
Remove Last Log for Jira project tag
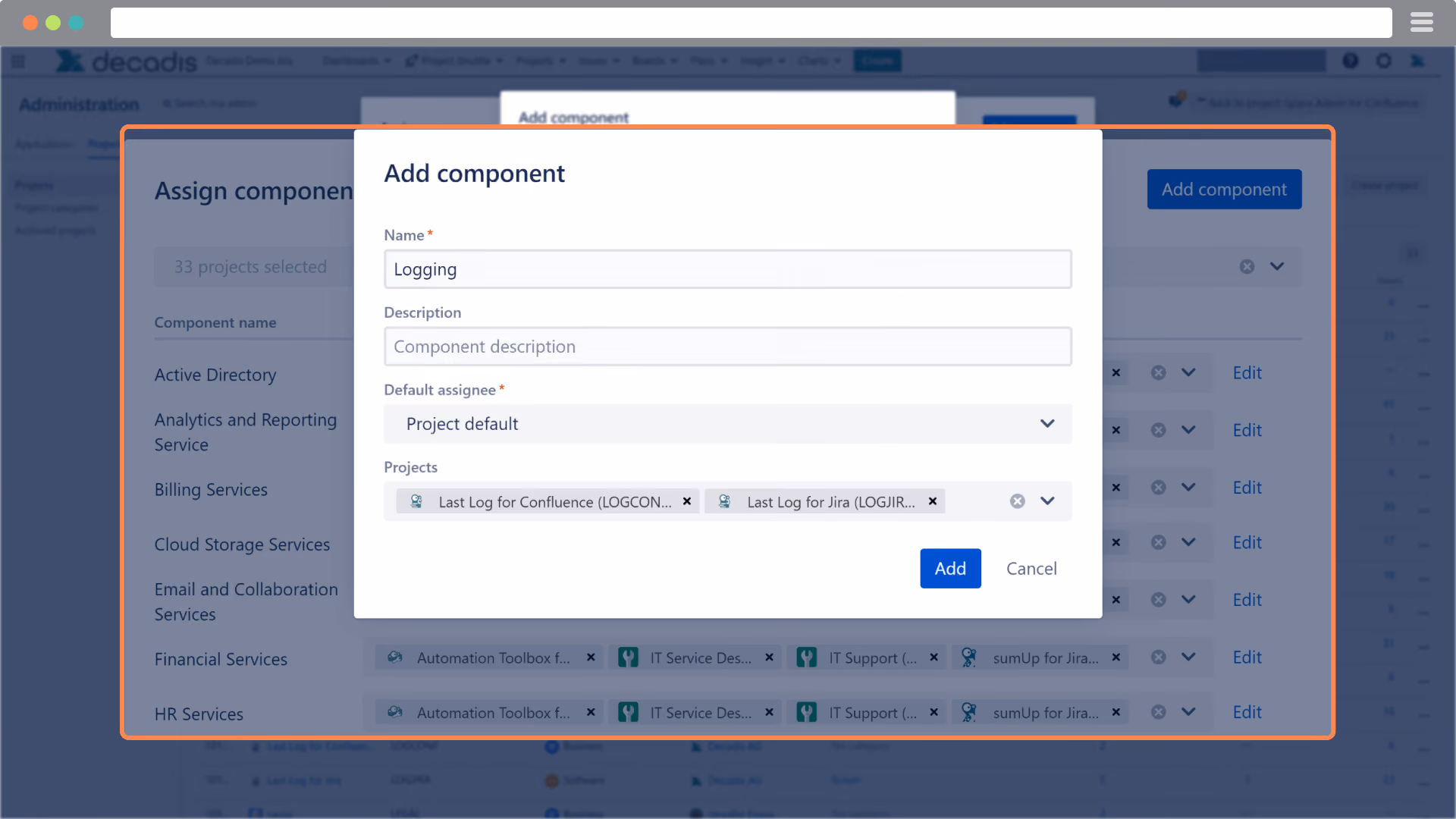tap(933, 501)
